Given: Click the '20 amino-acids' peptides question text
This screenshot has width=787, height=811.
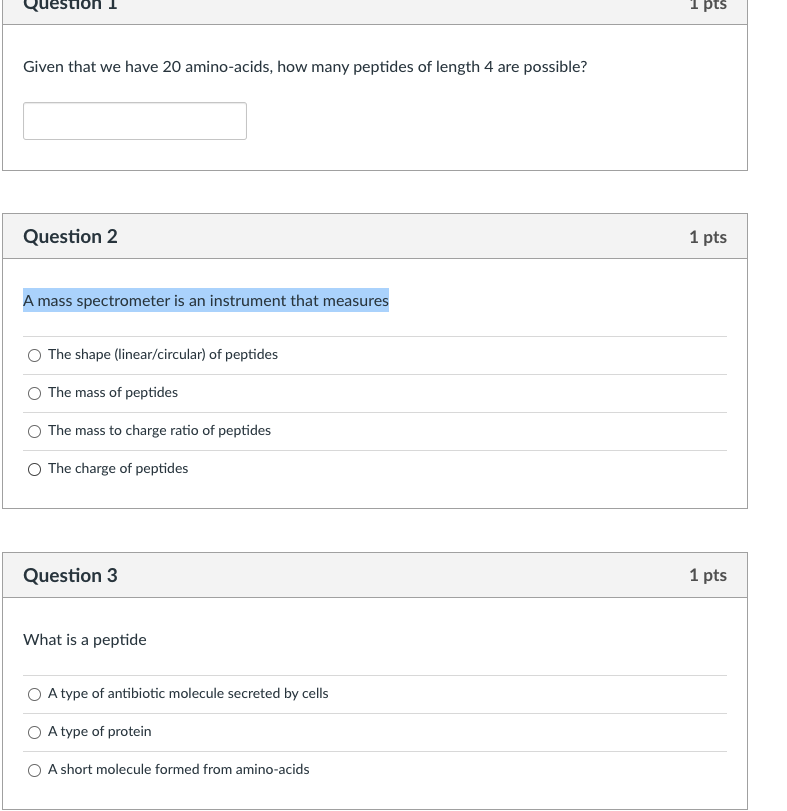Looking at the screenshot, I should [x=305, y=67].
